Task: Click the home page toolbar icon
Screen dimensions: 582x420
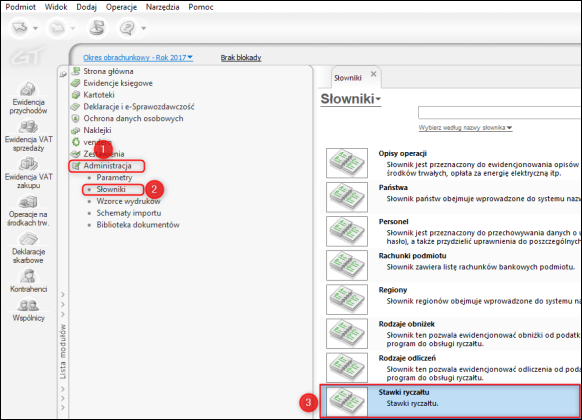Action: [97, 28]
